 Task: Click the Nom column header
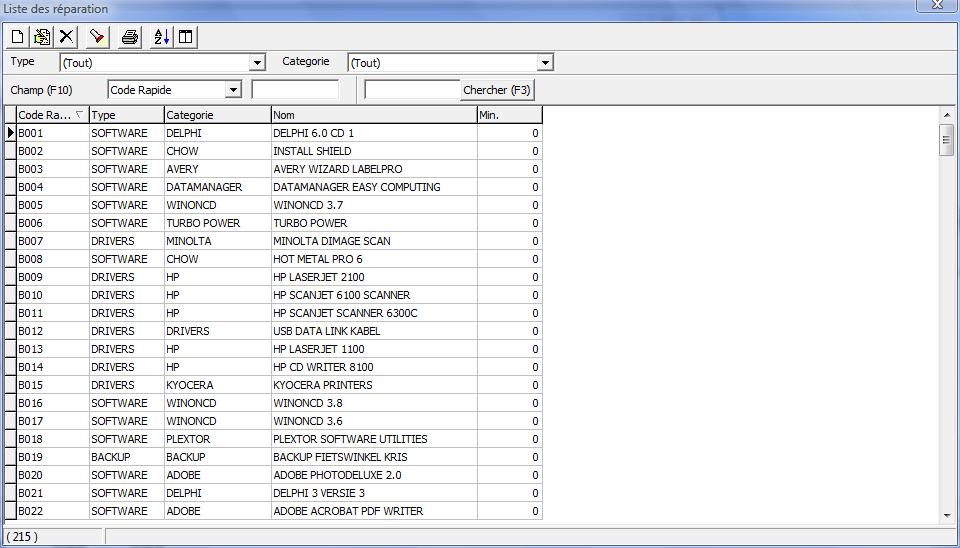tap(374, 115)
